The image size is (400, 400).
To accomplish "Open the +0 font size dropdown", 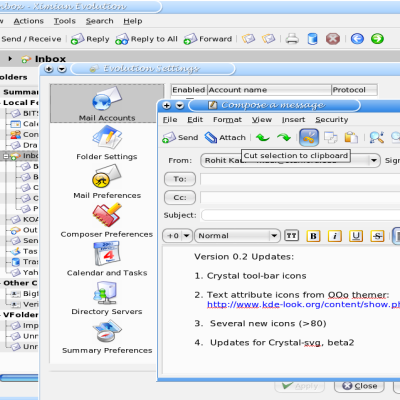I will [x=178, y=236].
